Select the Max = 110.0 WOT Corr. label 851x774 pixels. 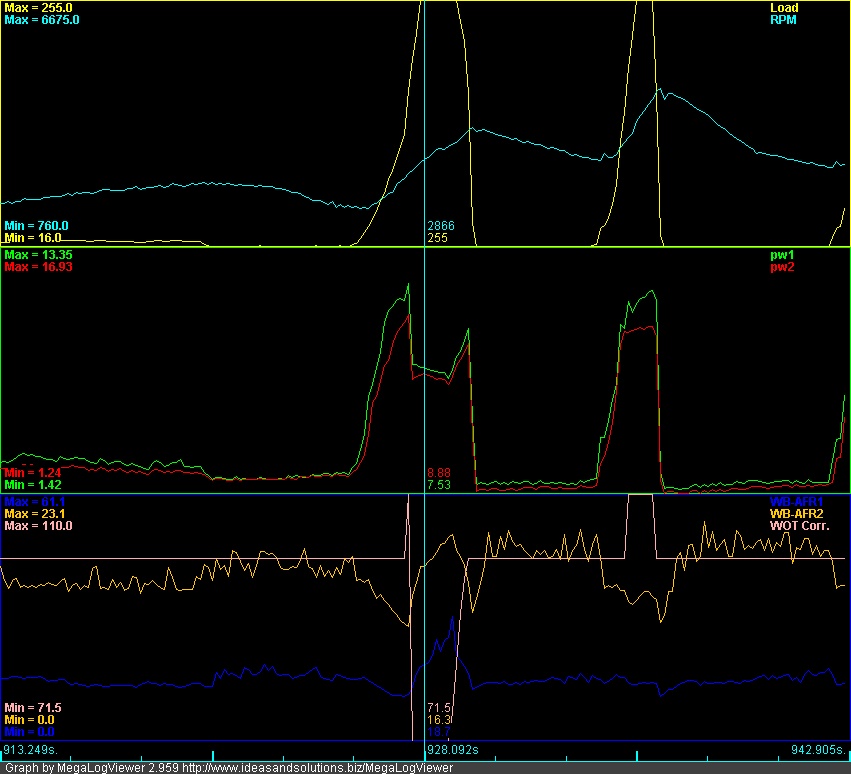pos(39,525)
